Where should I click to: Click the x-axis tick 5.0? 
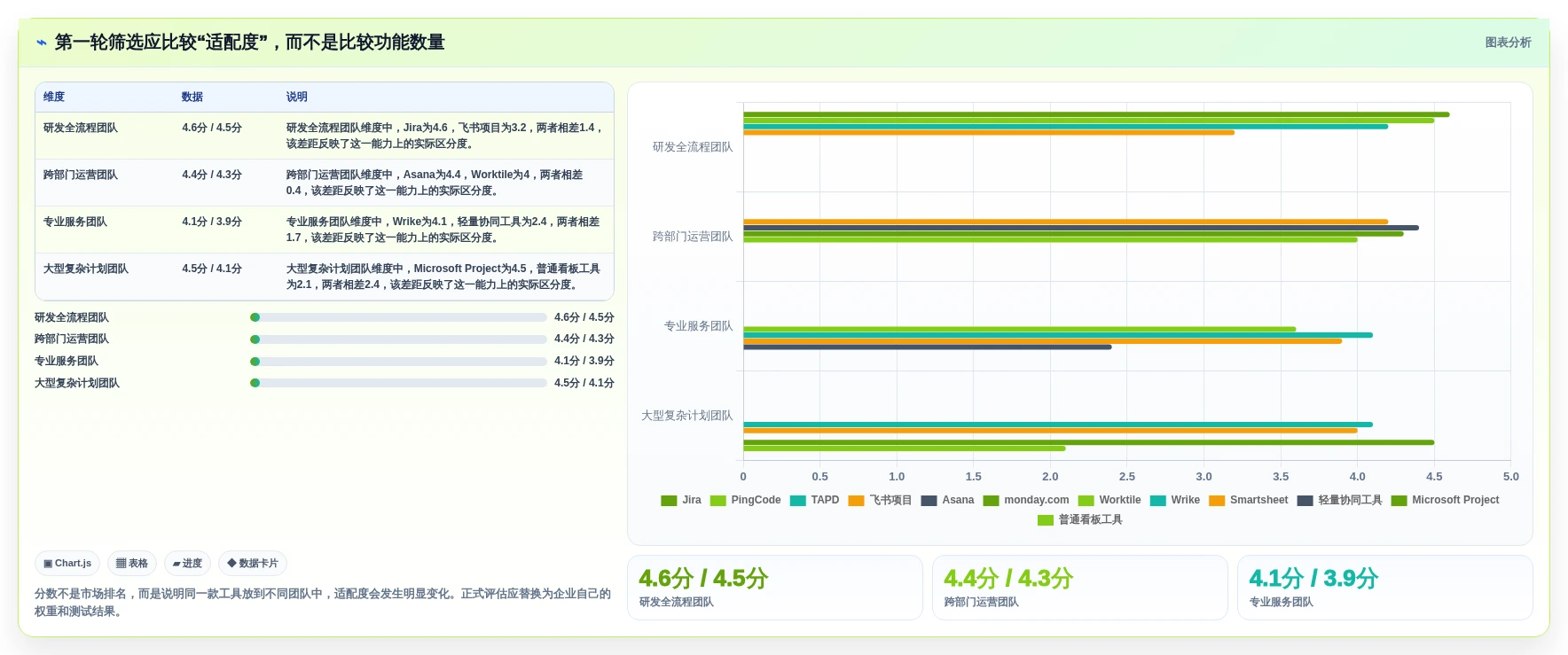(1511, 477)
